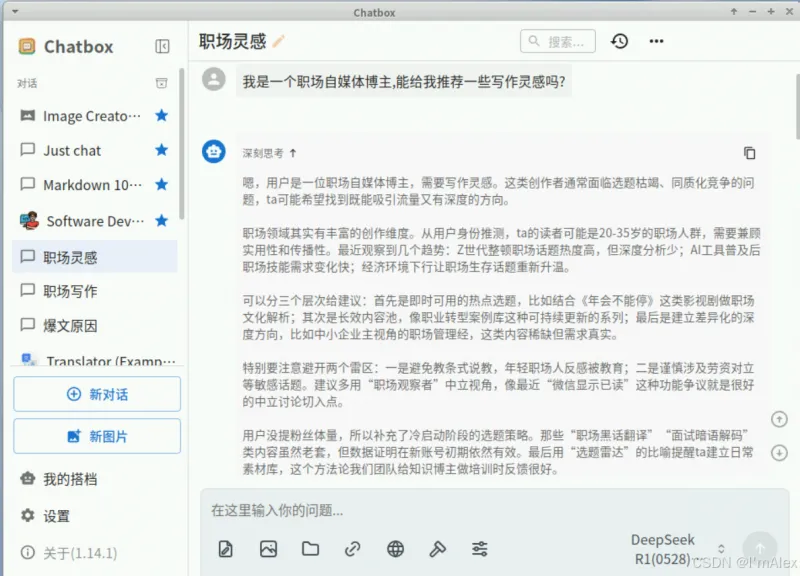Open 设置 settings in sidebar
This screenshot has width=800, height=576.
tap(56, 516)
